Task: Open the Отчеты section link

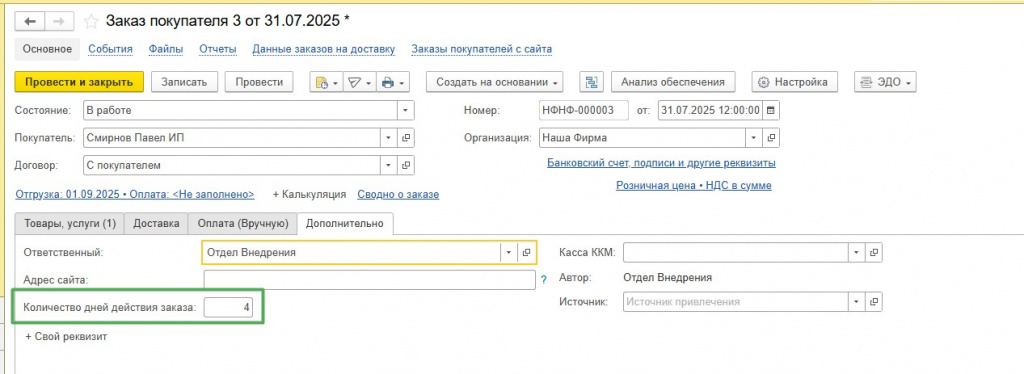Action: [x=217, y=49]
